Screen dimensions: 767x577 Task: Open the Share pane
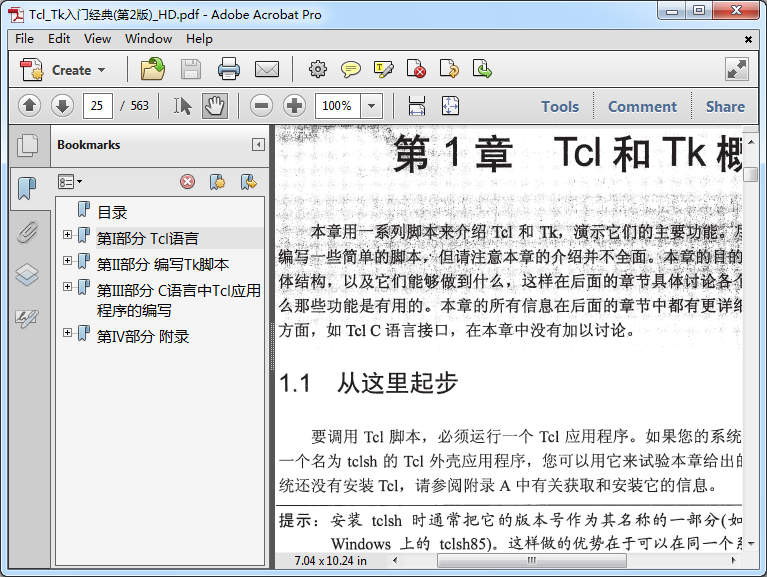[x=725, y=107]
